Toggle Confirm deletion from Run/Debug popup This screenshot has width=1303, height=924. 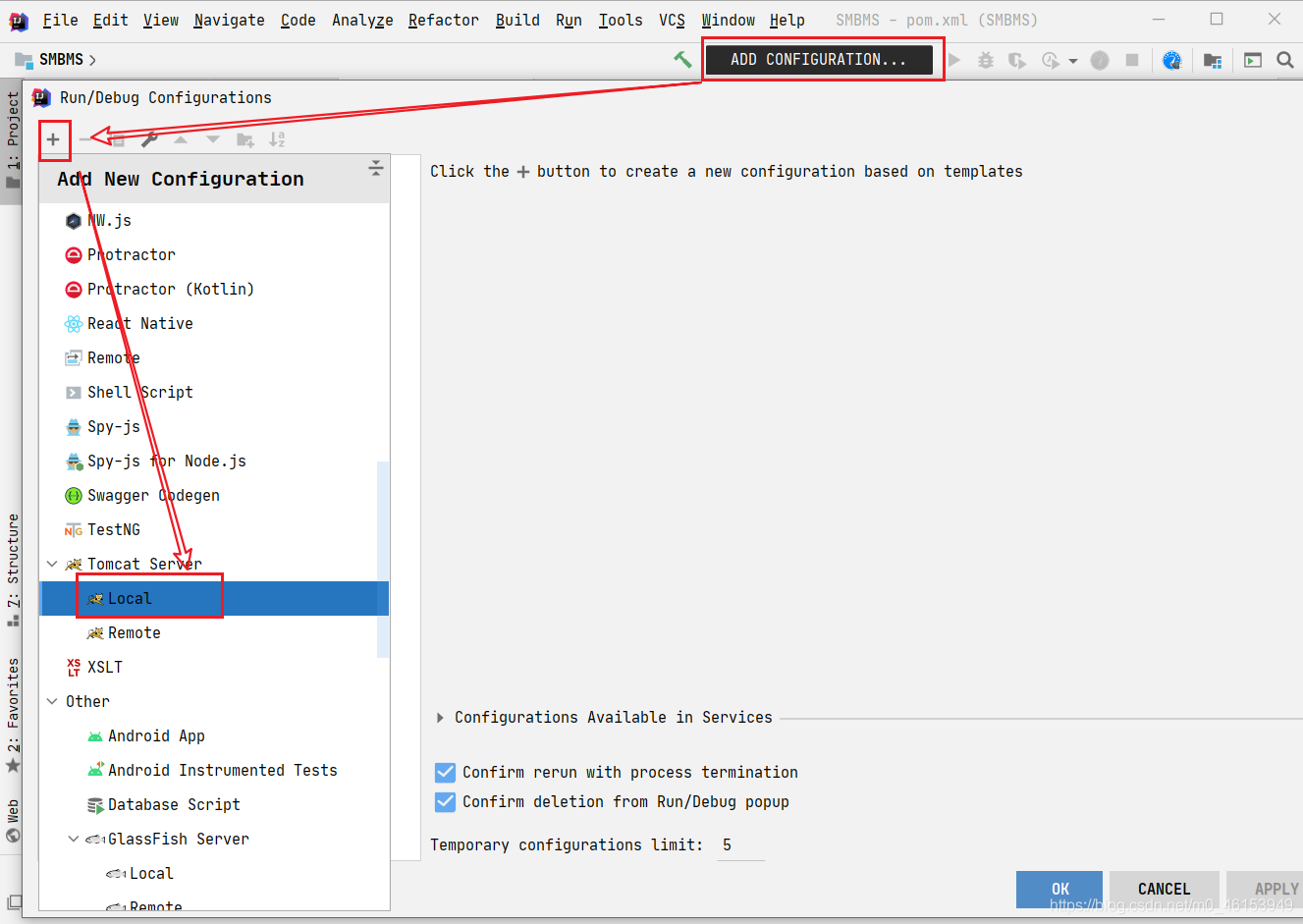445,801
